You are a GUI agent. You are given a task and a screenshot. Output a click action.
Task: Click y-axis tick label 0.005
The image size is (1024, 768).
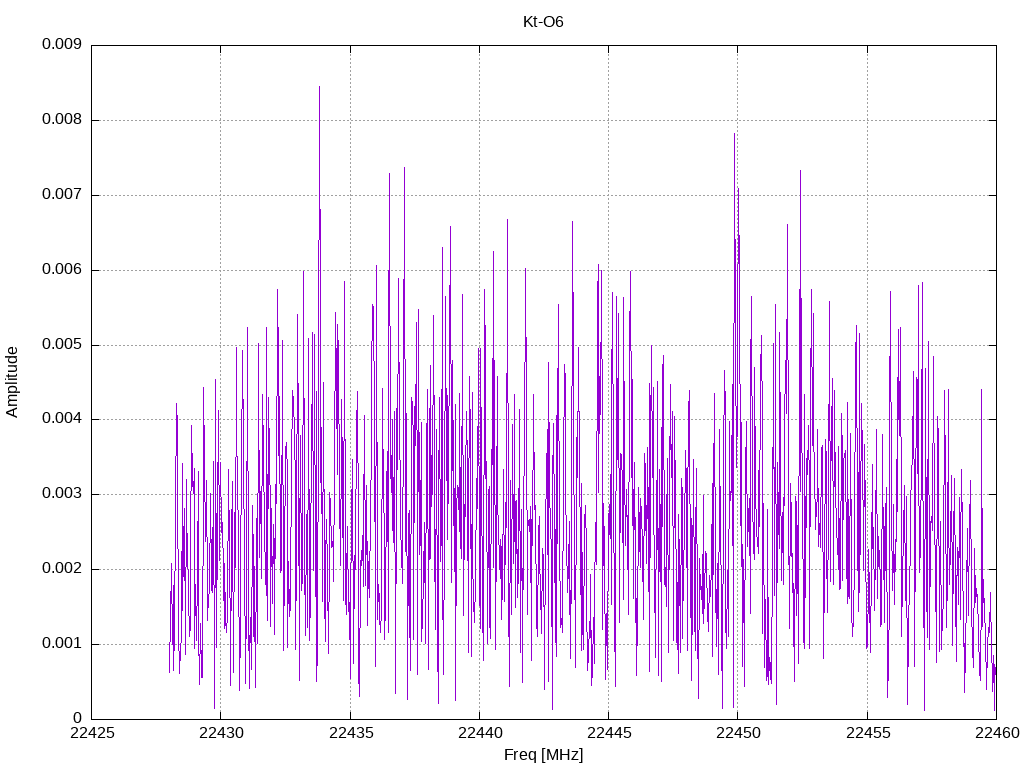62,344
